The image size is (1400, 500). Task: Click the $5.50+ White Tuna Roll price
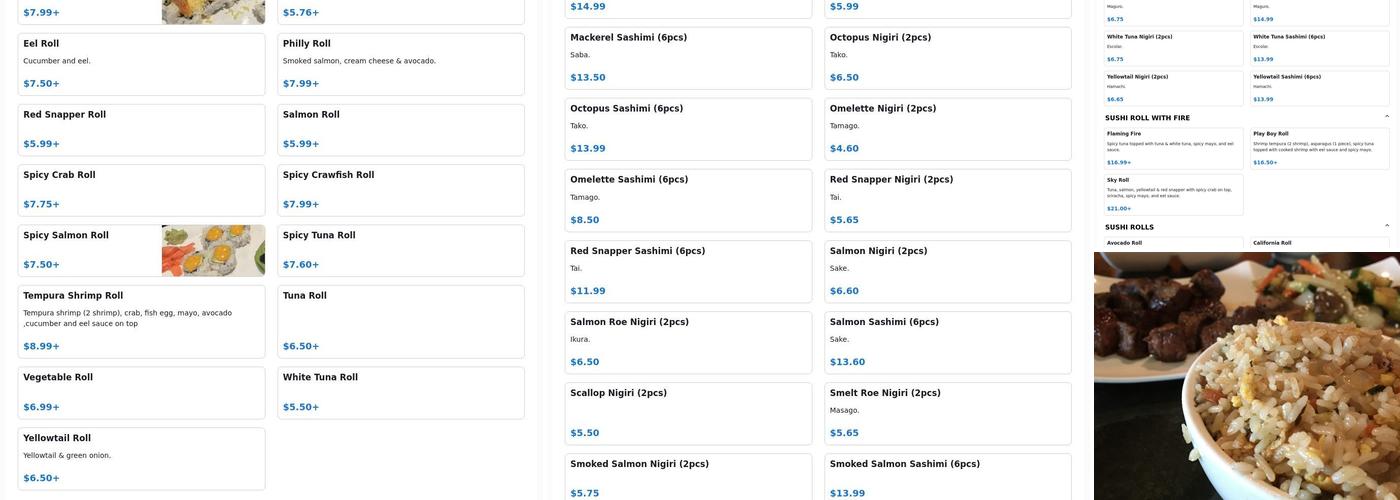301,407
